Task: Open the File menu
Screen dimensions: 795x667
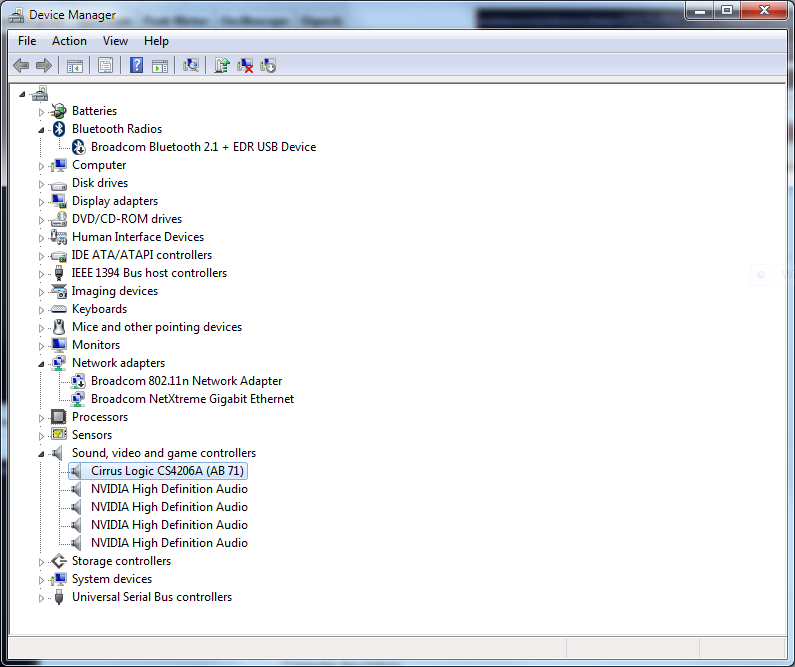Action: pos(27,41)
